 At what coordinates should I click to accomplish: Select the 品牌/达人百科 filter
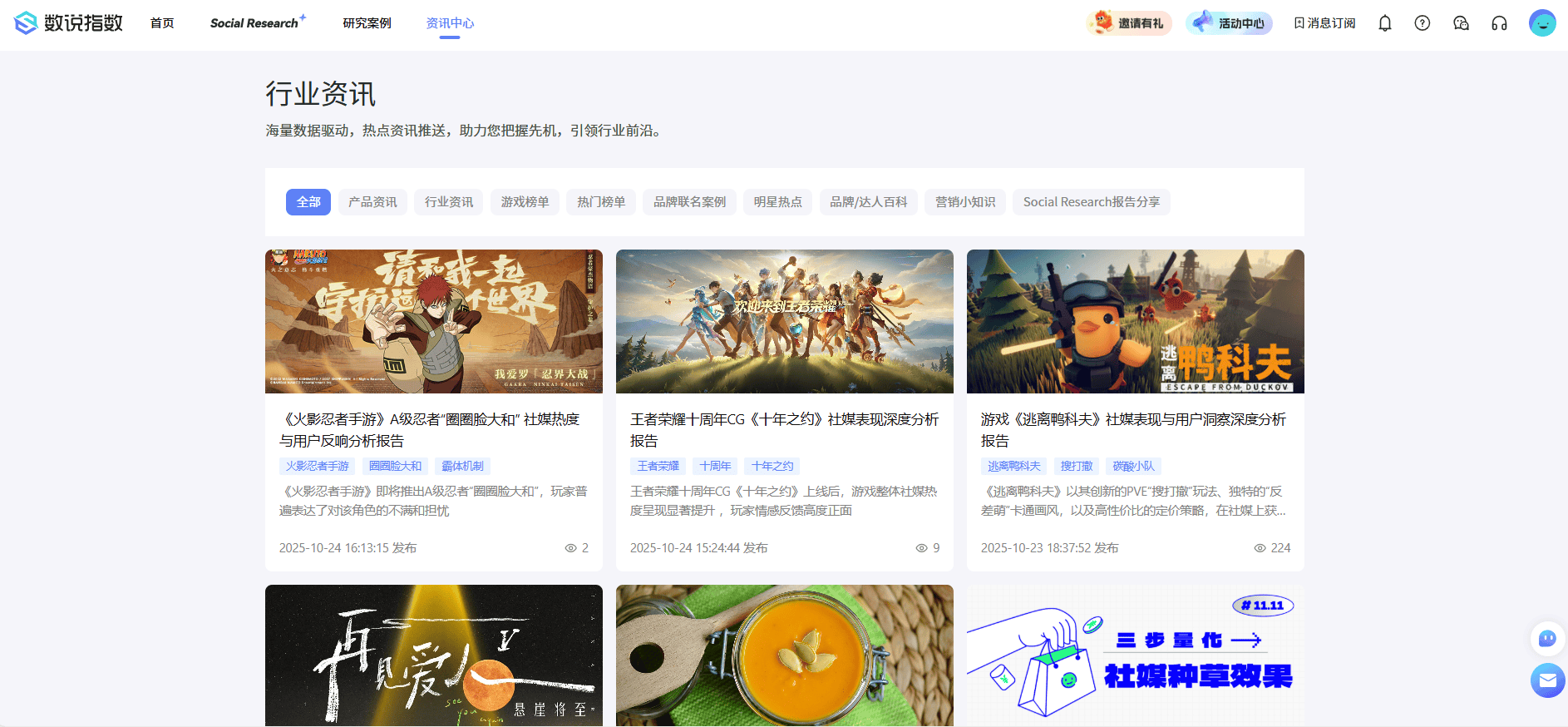tap(869, 202)
